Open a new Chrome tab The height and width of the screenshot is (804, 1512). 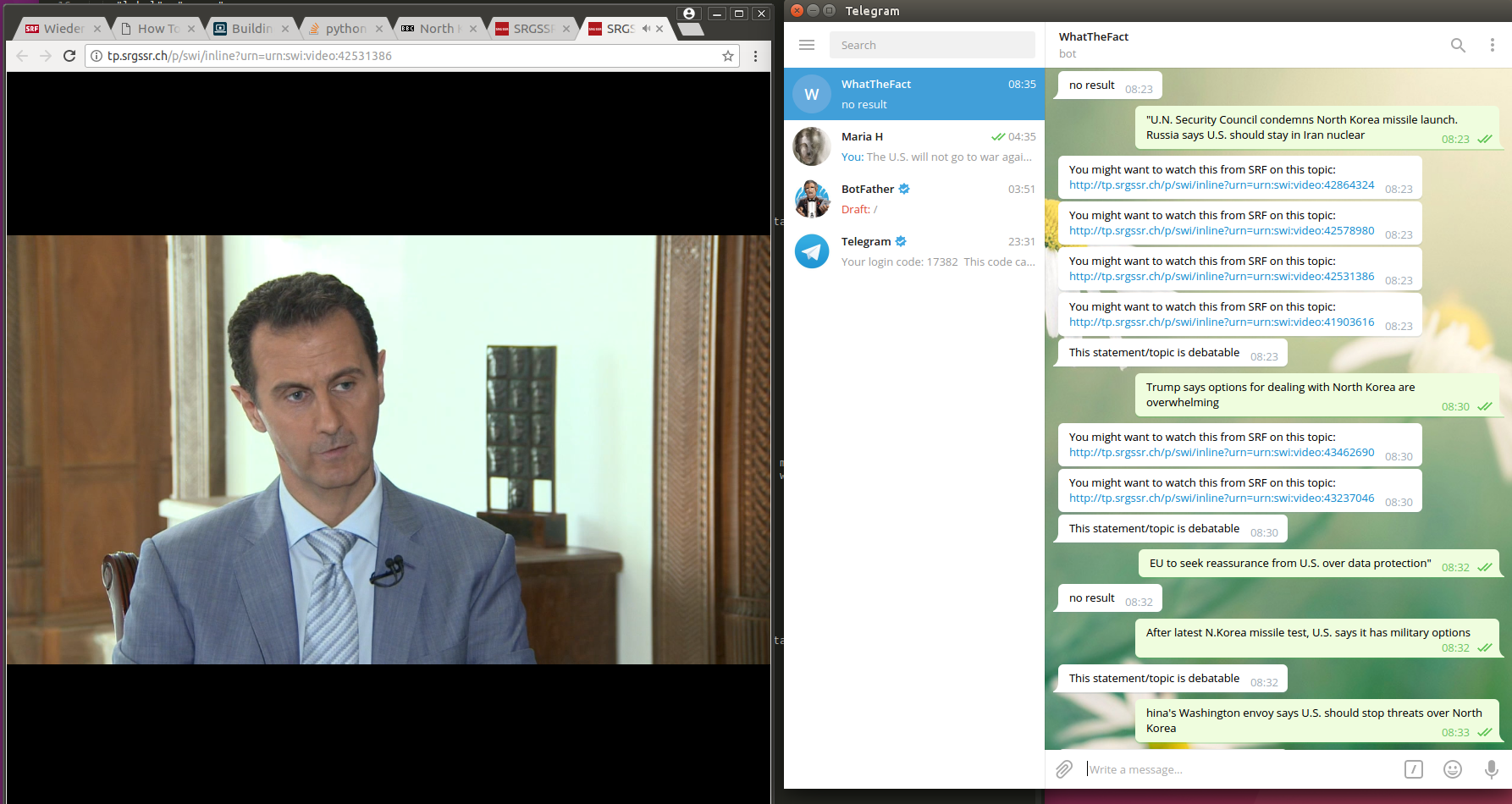pos(691,29)
